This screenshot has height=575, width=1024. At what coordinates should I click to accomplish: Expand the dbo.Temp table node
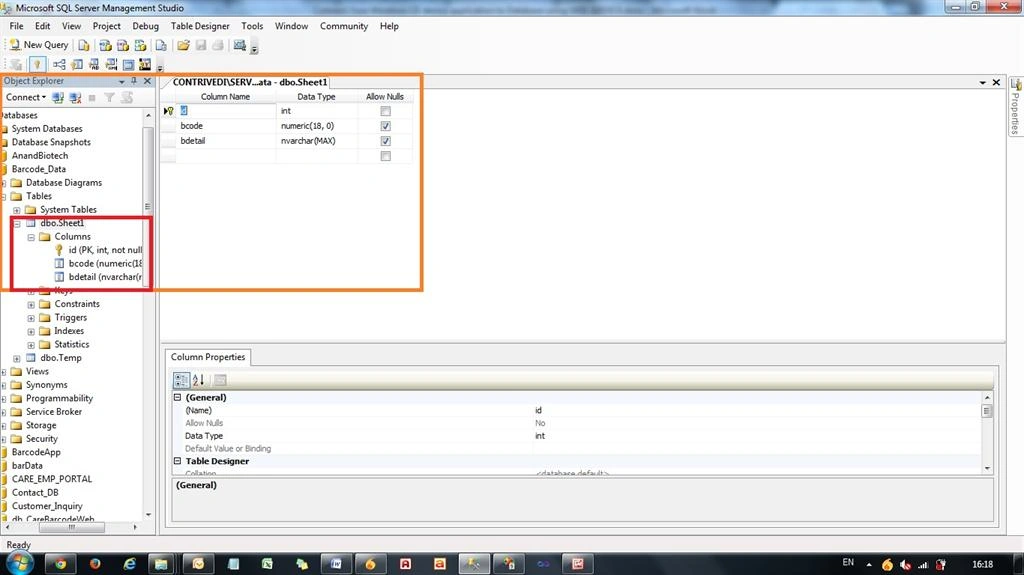(x=16, y=358)
